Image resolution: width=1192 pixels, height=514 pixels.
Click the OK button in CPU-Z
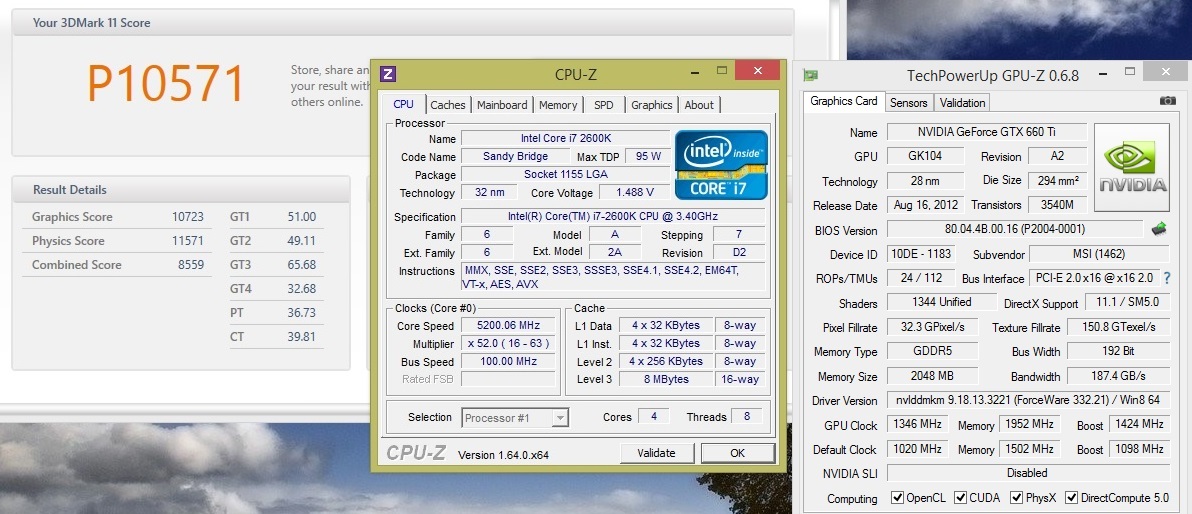[x=737, y=453]
